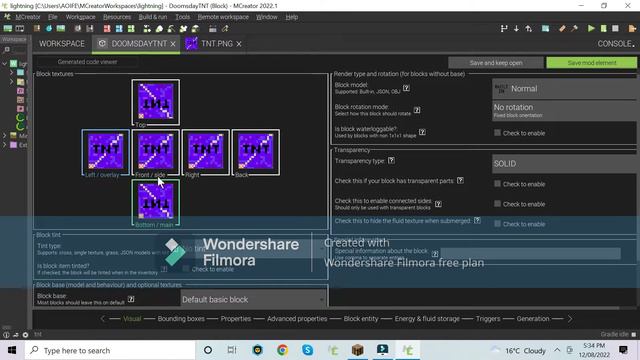Click the sync/push changes arrows icon

529,29
